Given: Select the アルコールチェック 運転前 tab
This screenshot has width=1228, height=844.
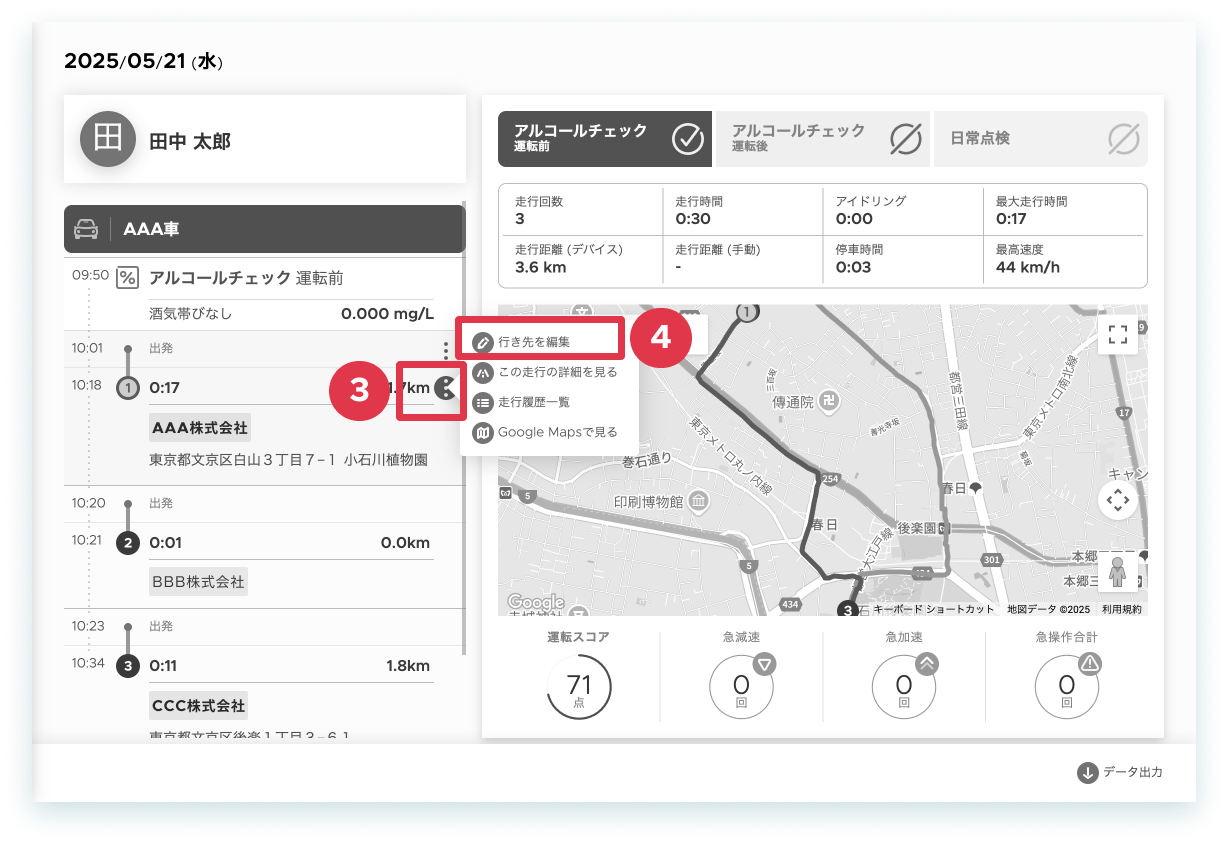Looking at the screenshot, I should point(605,139).
